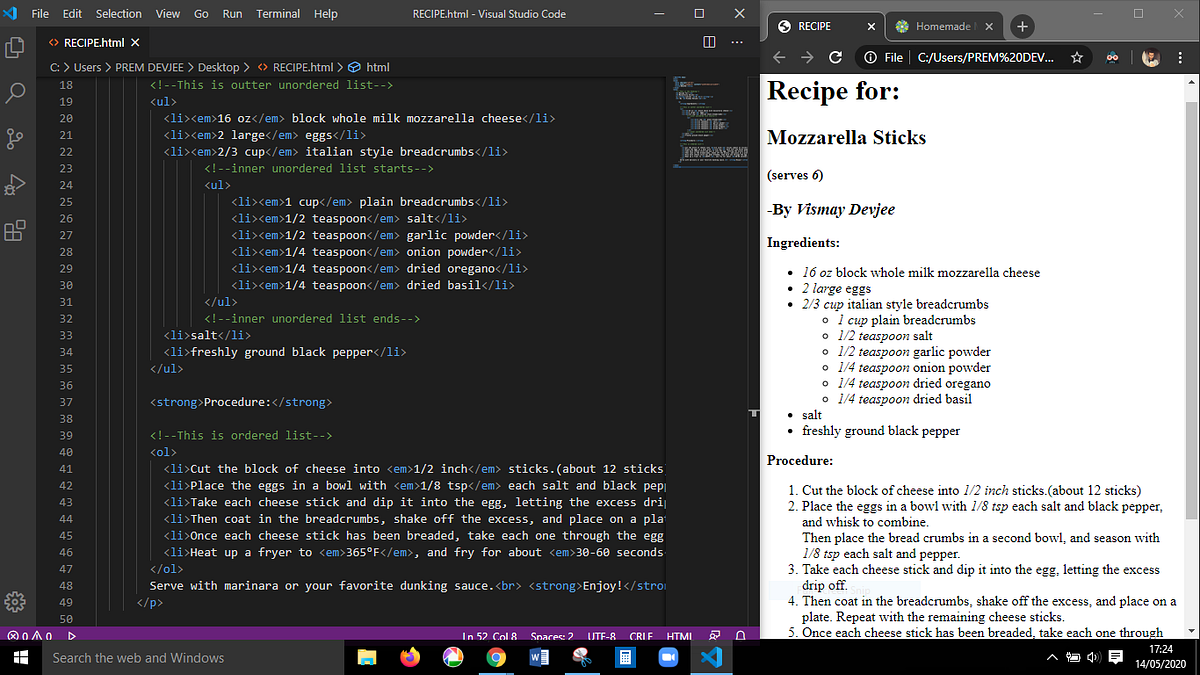Split the editor using the split icon
1200x675 pixels.
[x=709, y=42]
